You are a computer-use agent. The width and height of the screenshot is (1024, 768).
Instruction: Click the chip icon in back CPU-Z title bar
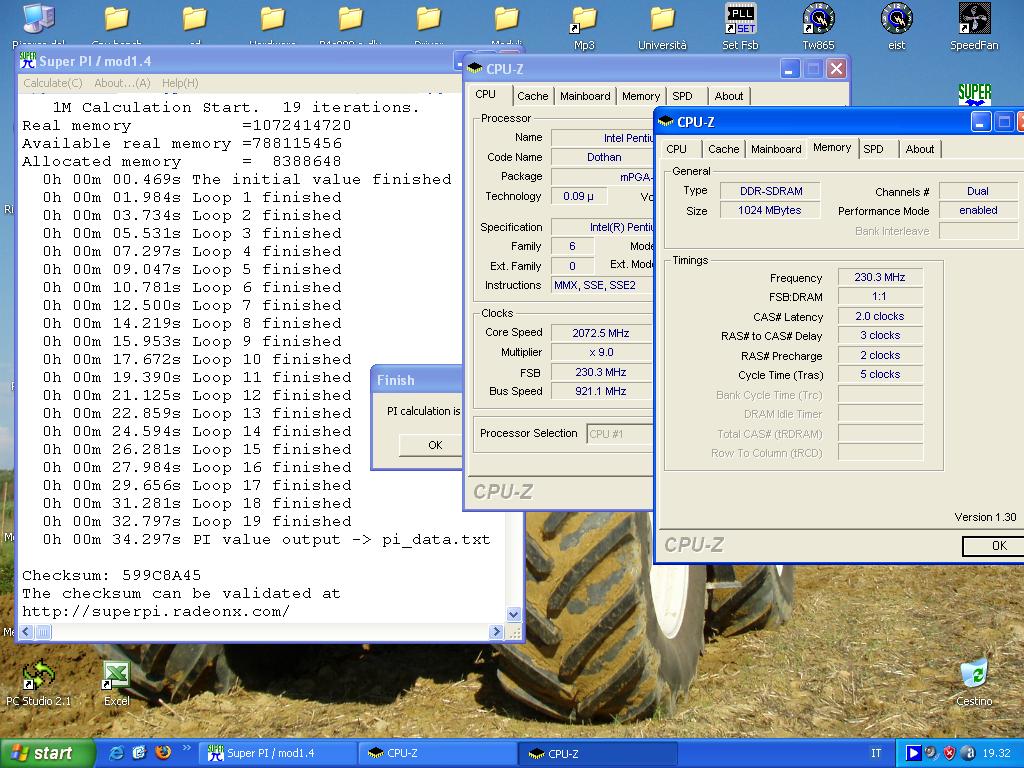[x=475, y=69]
